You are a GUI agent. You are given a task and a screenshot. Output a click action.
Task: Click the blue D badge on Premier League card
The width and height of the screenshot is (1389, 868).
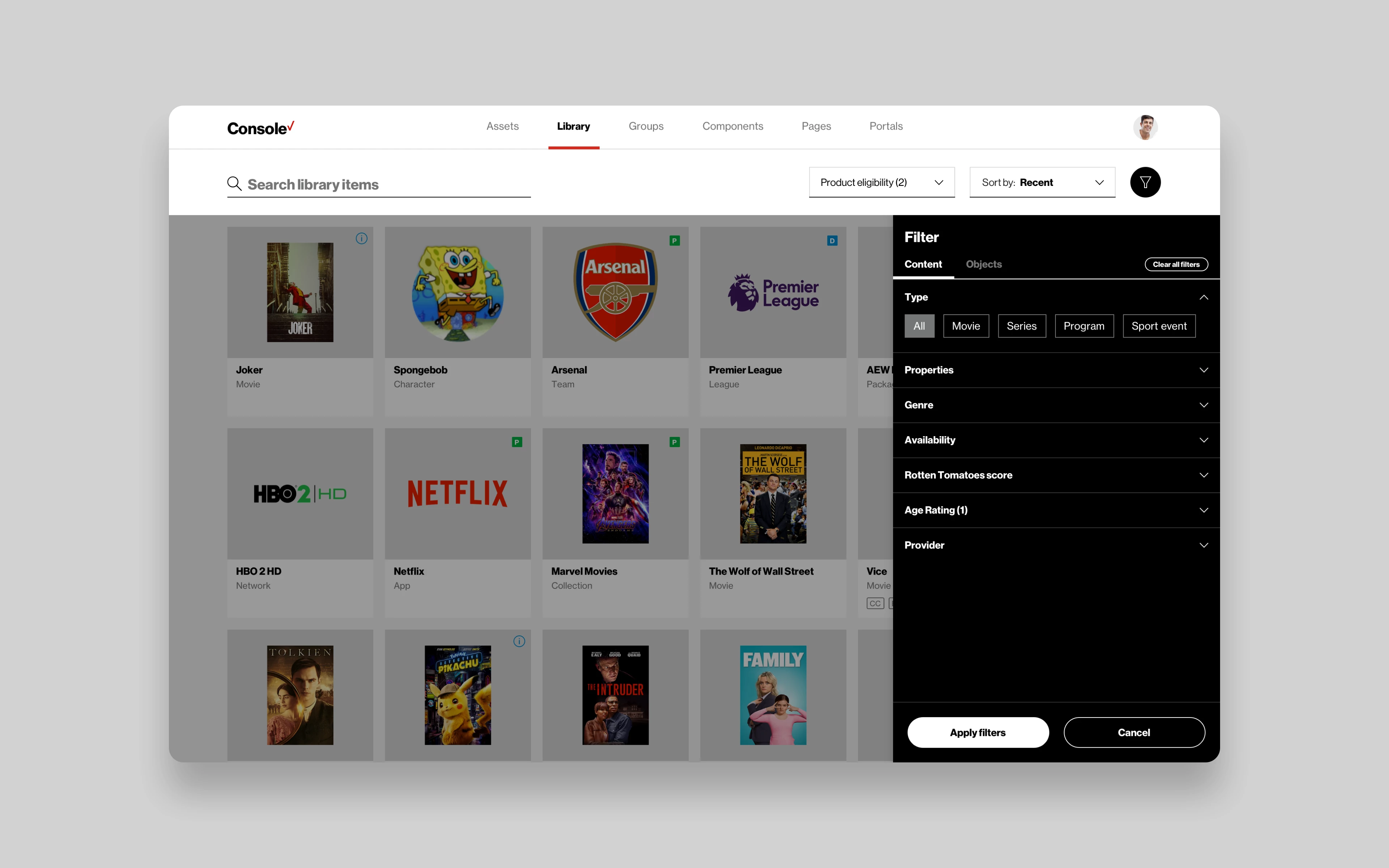[x=832, y=241]
